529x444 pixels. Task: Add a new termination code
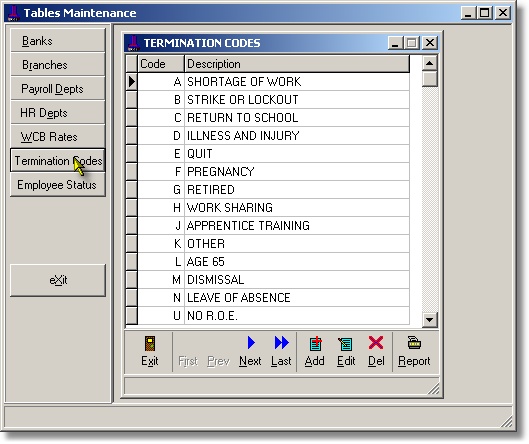315,344
